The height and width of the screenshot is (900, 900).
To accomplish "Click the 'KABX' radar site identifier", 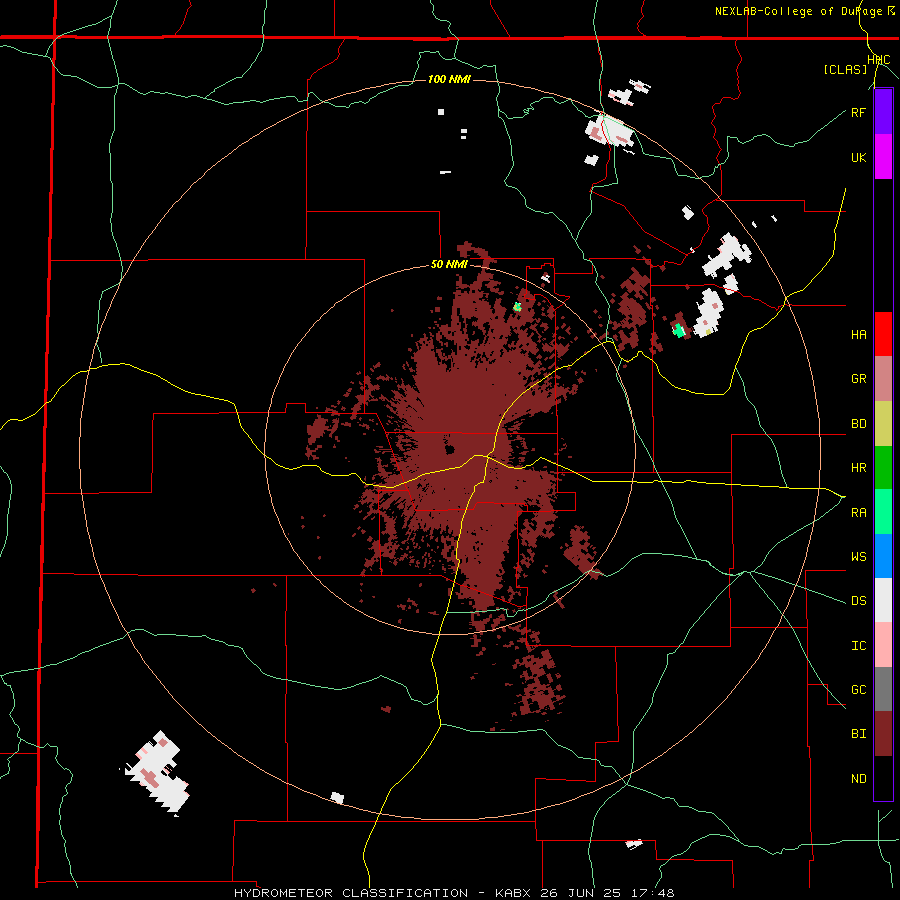I will pyautogui.click(x=514, y=893).
